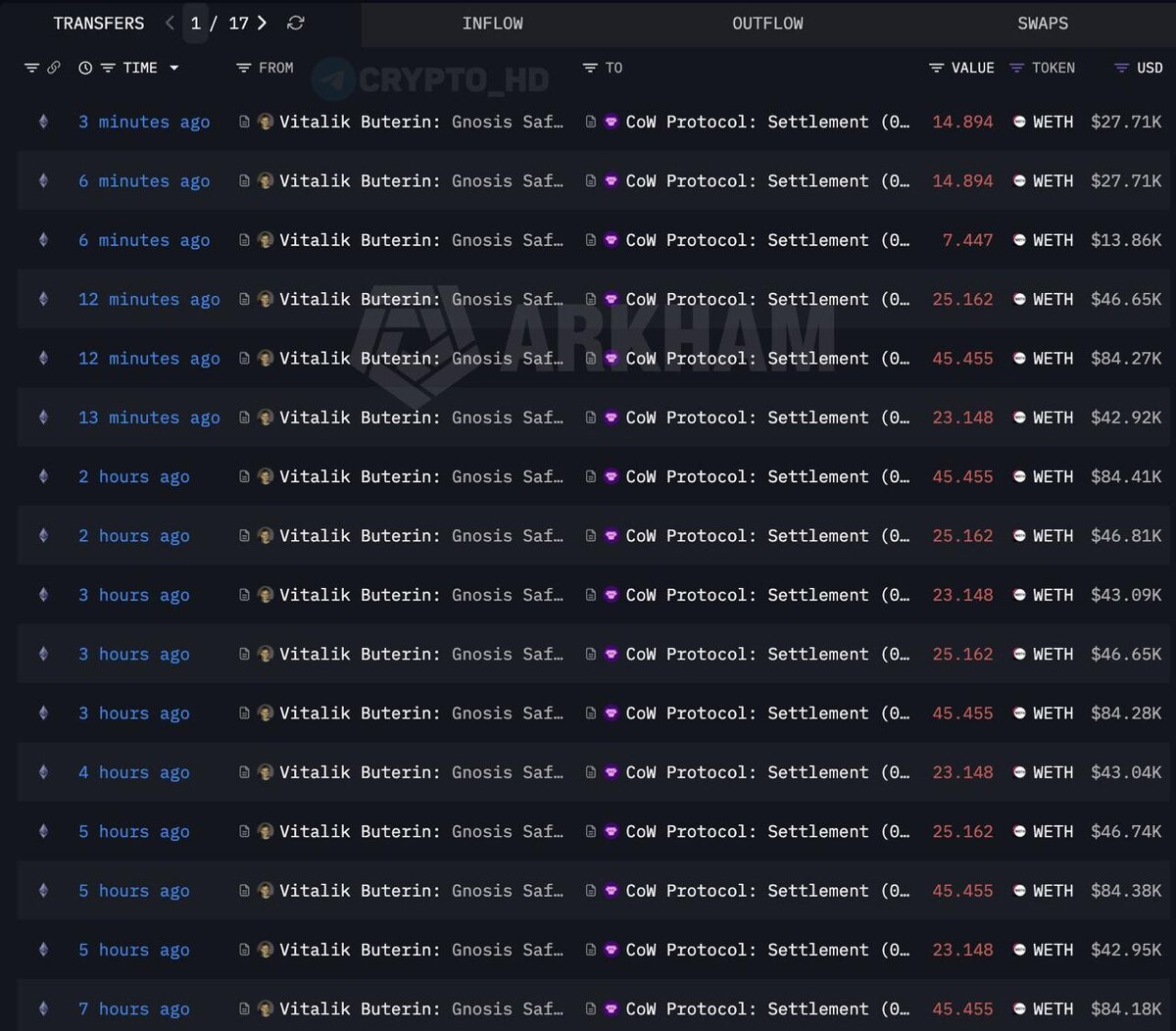This screenshot has width=1176, height=1031.
Task: Click the 45.455 value in $84.18K row
Action: click(962, 1008)
